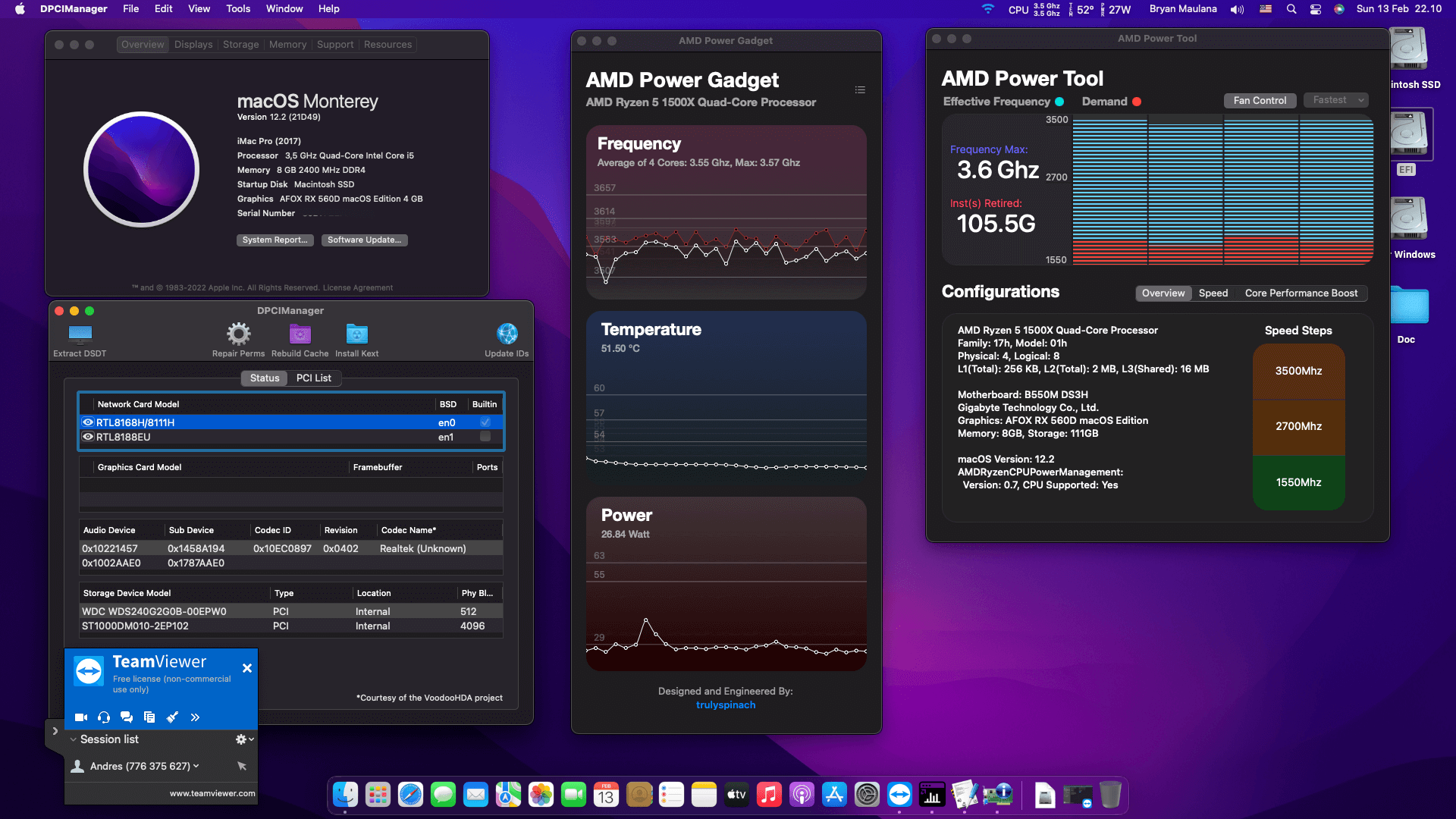1456x819 pixels.
Task: Click the Wi-Fi icon in menu bar
Action: coord(987,9)
